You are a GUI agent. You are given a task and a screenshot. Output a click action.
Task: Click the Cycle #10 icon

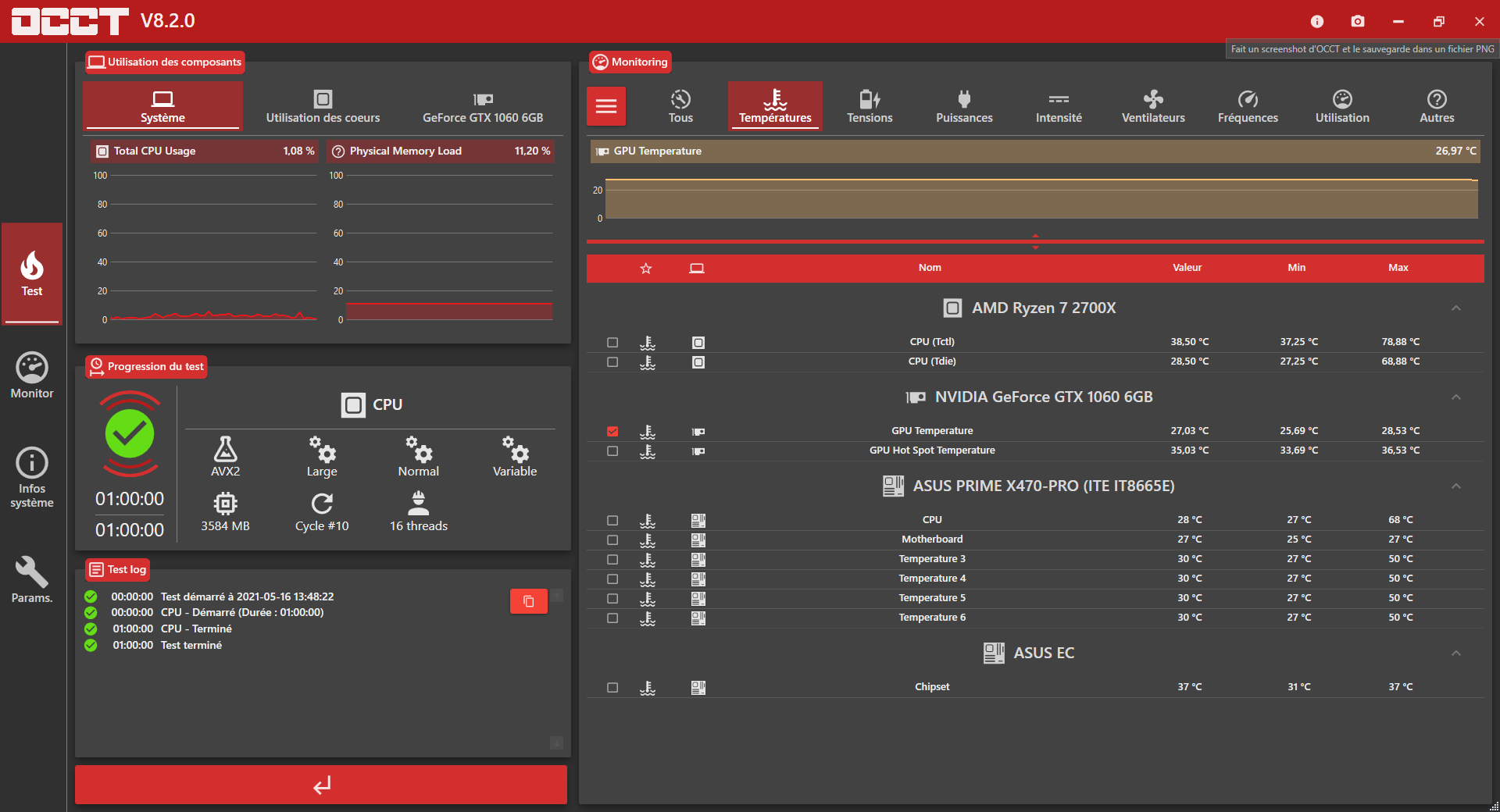coord(322,504)
